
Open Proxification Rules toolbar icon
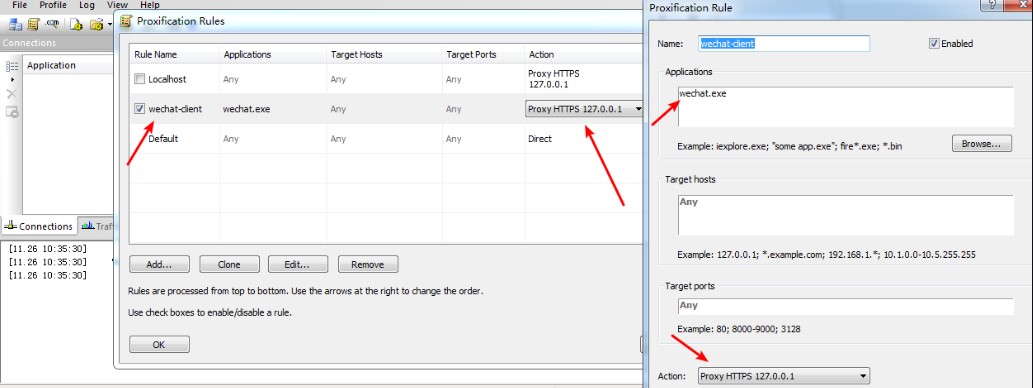coord(34,24)
